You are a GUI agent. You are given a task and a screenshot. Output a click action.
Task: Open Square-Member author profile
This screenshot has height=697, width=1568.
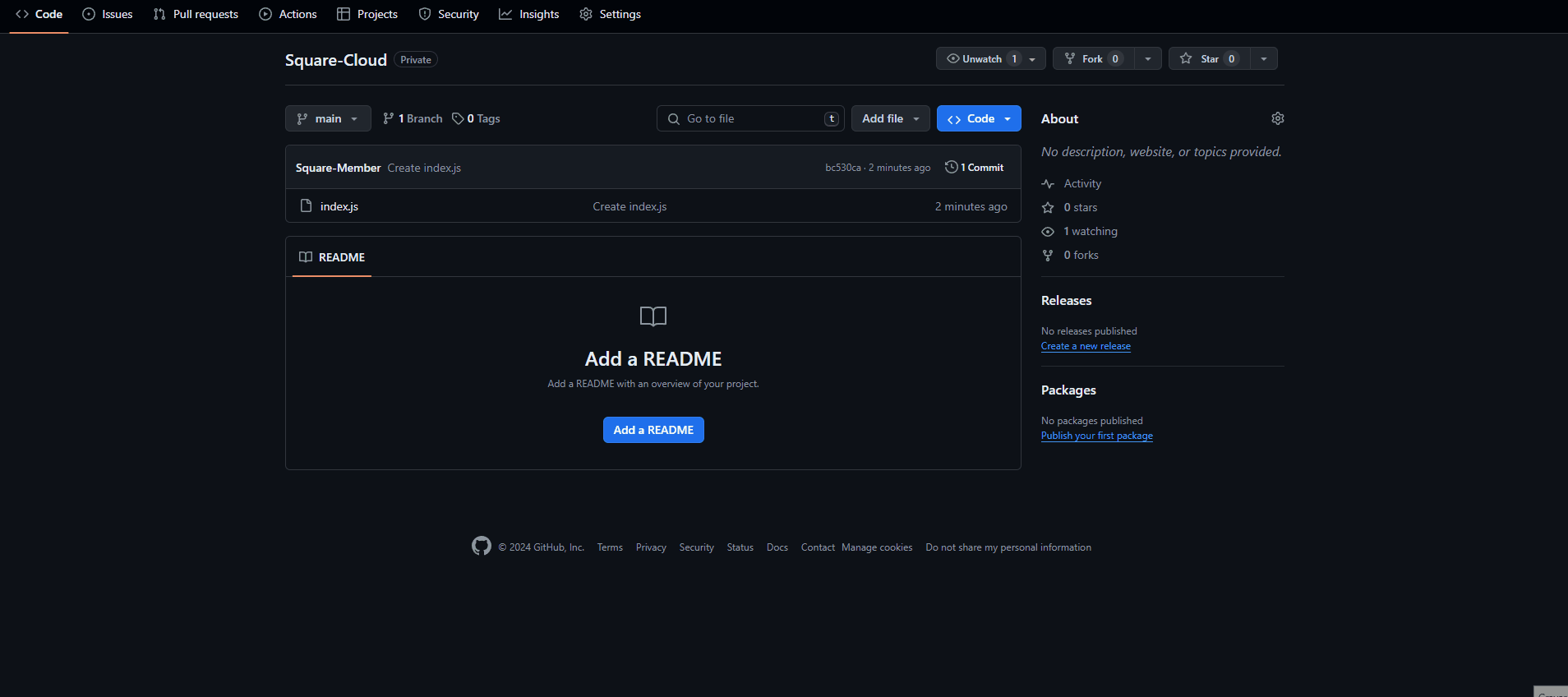[338, 168]
